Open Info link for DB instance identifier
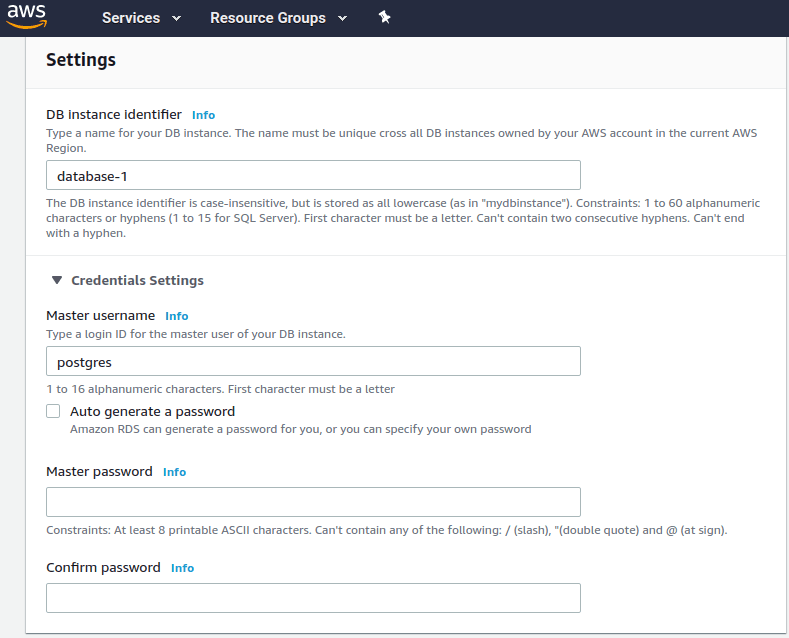The height and width of the screenshot is (638, 789). point(203,115)
